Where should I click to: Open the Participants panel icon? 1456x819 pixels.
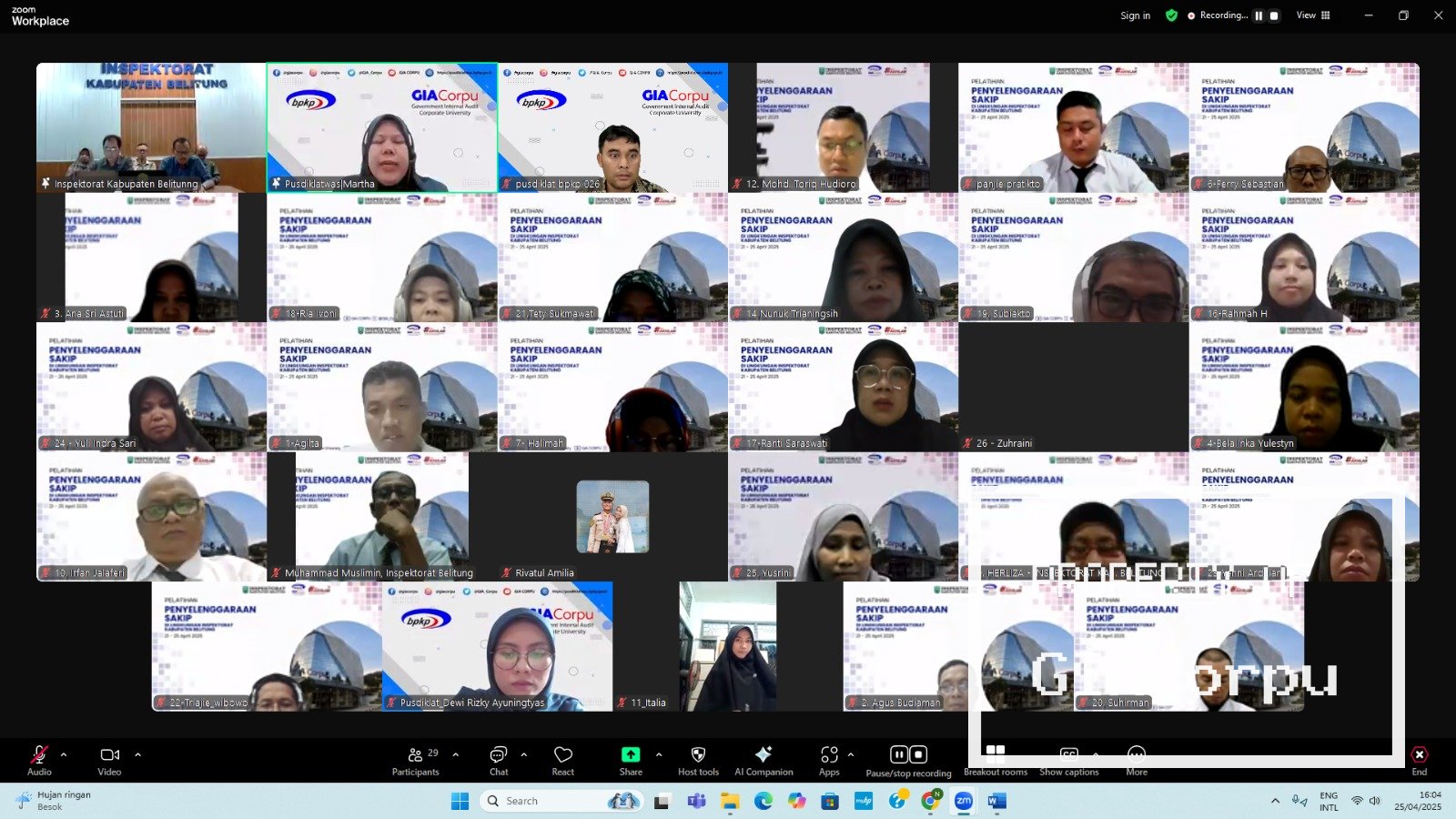pos(415,755)
